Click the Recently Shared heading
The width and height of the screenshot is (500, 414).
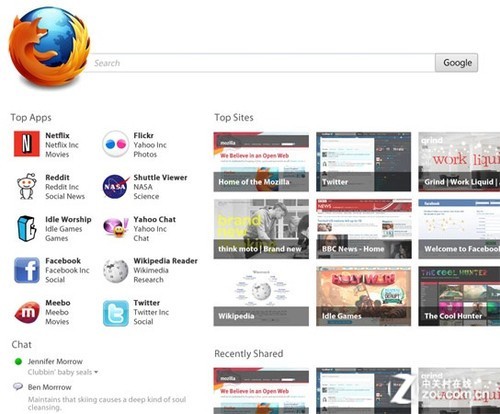coord(249,353)
